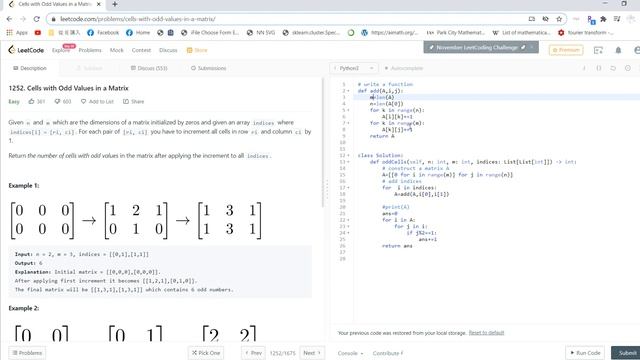Switch to the Discuss (553) tab
Image resolution: width=640 pixels, height=360 pixels.
(149, 68)
